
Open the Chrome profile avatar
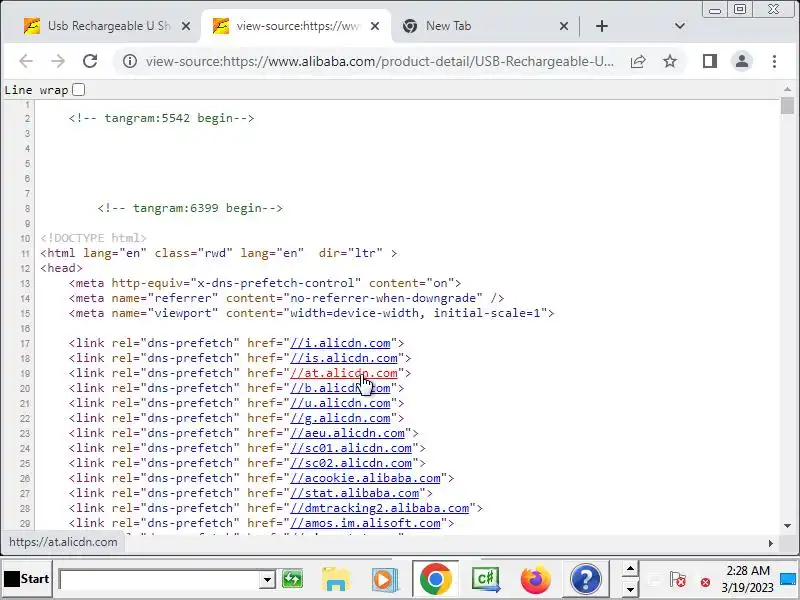[x=742, y=61]
